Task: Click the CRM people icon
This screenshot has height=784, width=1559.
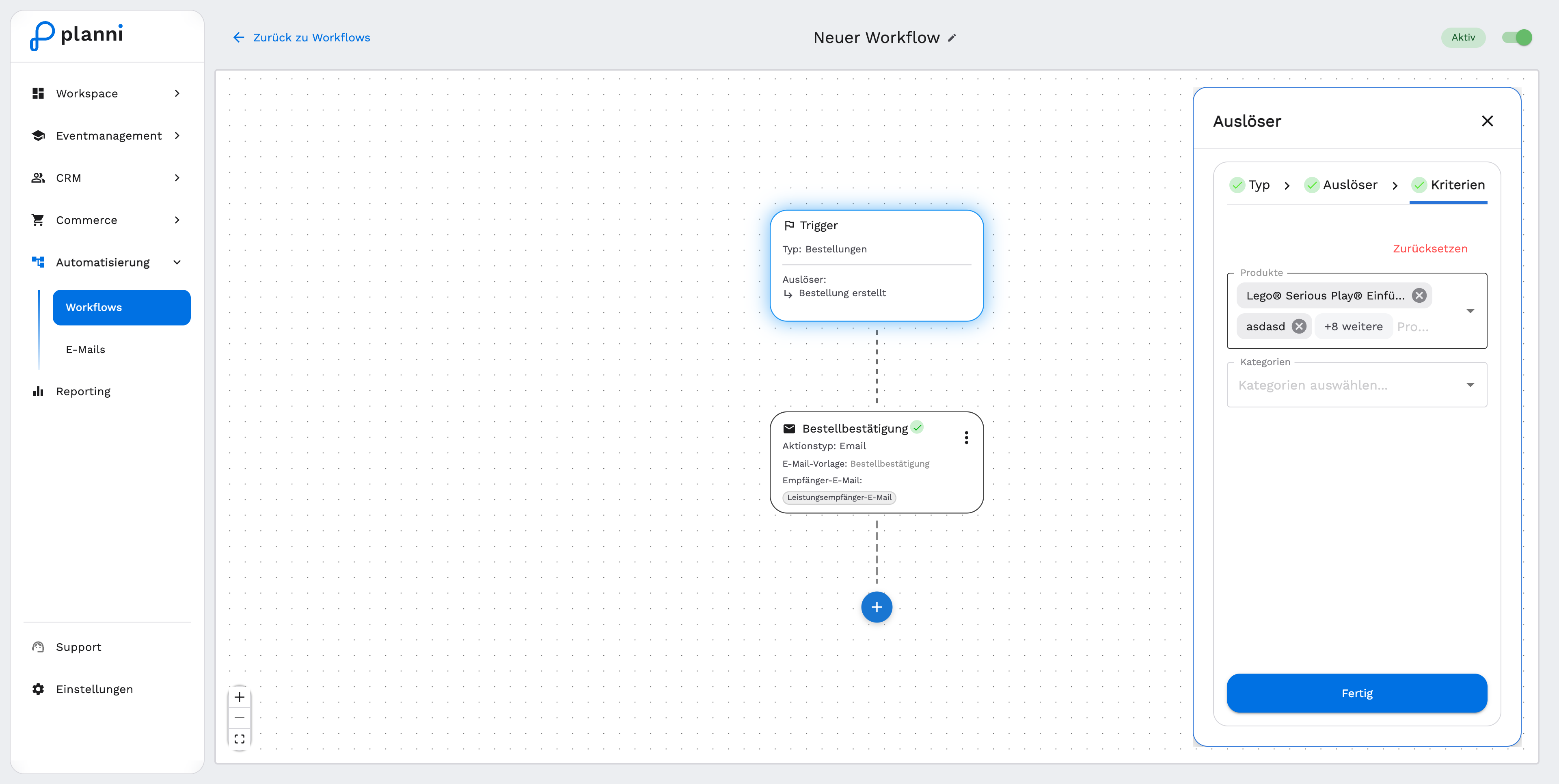Action: 38,178
